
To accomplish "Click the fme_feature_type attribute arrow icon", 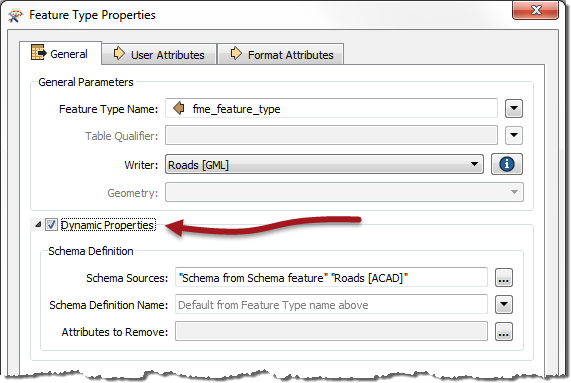I will [179, 108].
